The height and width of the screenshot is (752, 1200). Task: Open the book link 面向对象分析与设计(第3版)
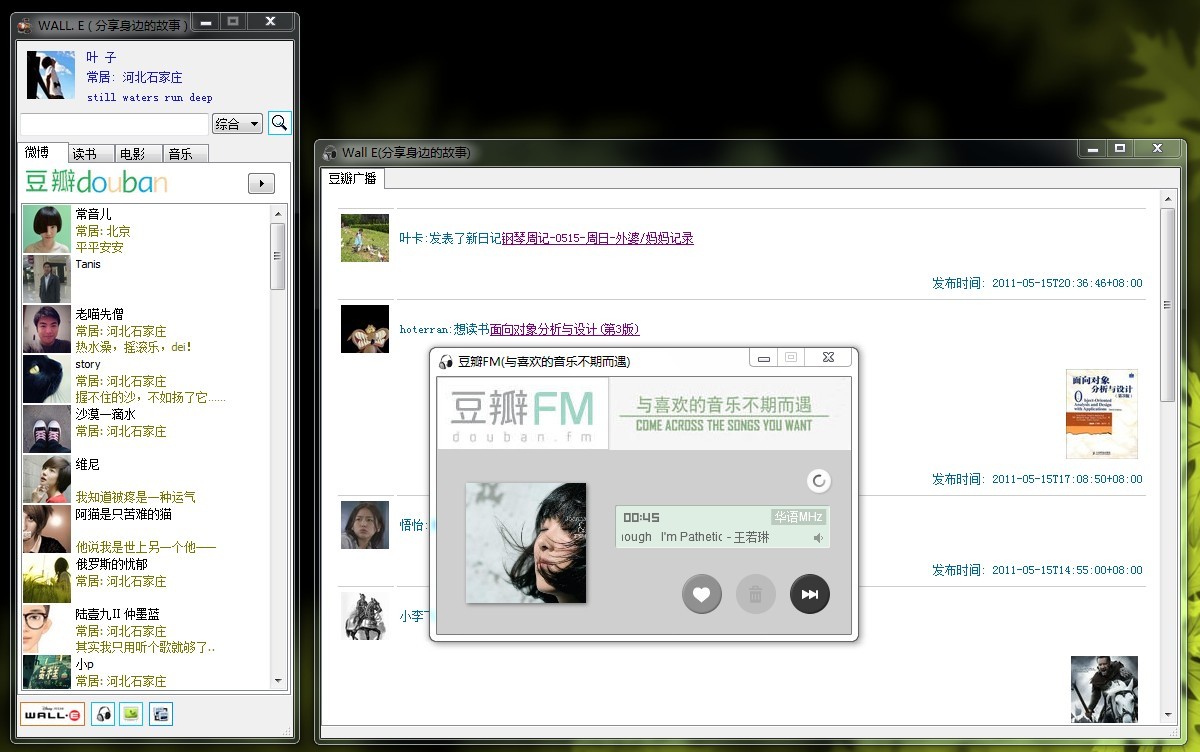(565, 329)
